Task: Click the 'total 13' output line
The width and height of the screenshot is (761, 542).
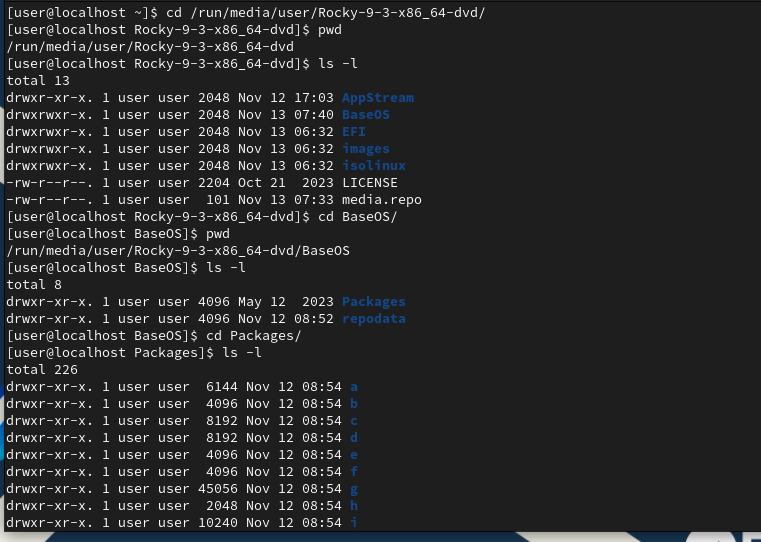Action: (38, 81)
